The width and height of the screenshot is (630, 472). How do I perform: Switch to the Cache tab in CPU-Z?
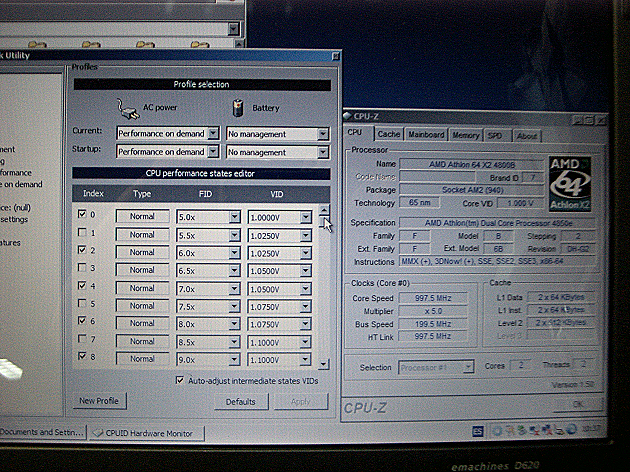(389, 135)
